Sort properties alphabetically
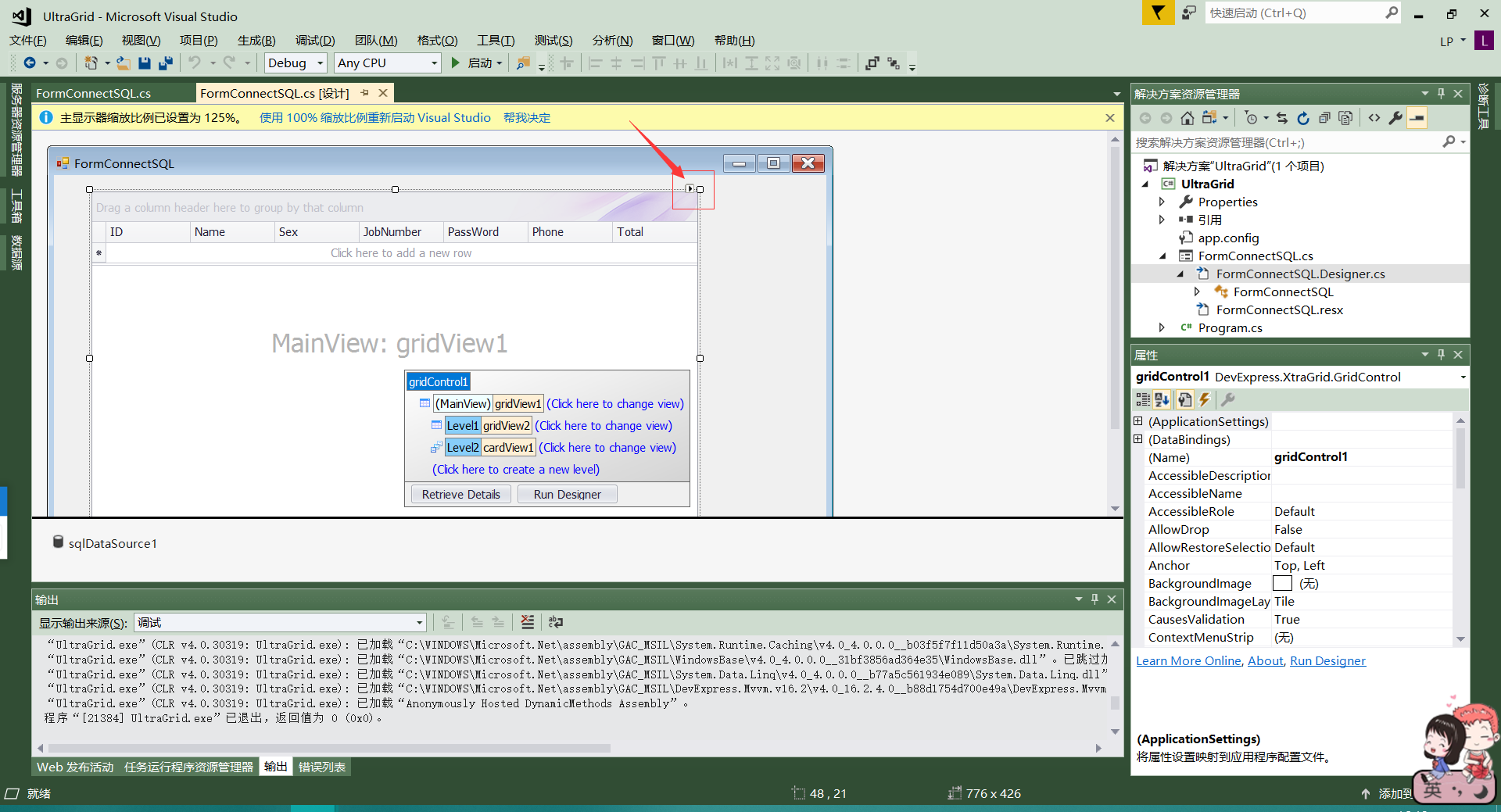The image size is (1501, 812). [1162, 399]
